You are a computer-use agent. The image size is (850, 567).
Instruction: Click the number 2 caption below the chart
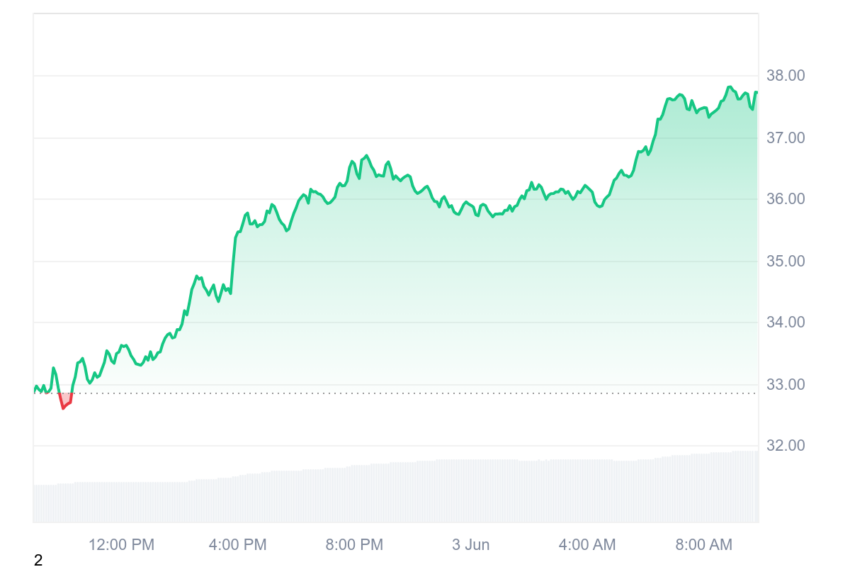tap(38, 560)
